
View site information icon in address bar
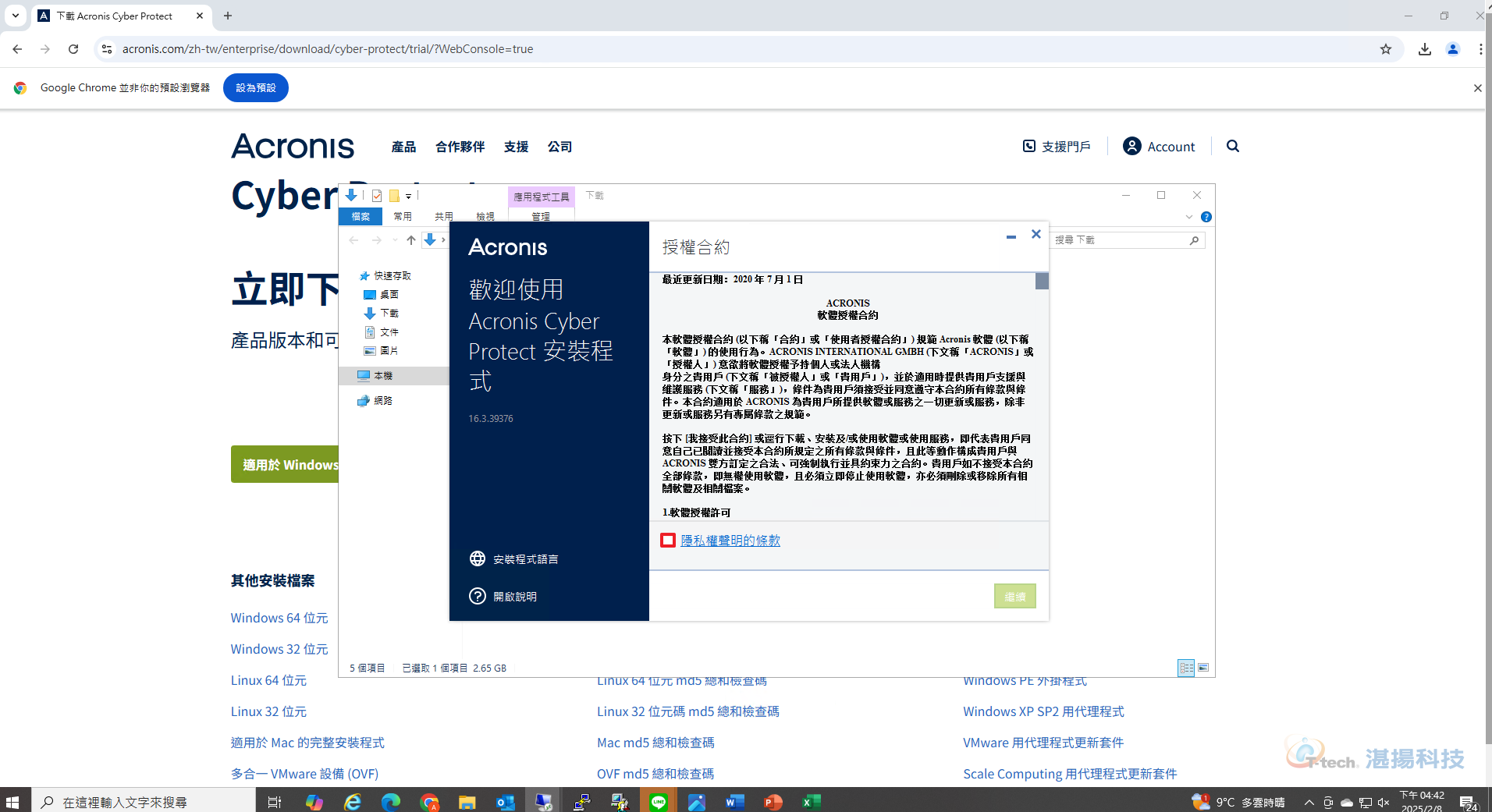pos(107,49)
